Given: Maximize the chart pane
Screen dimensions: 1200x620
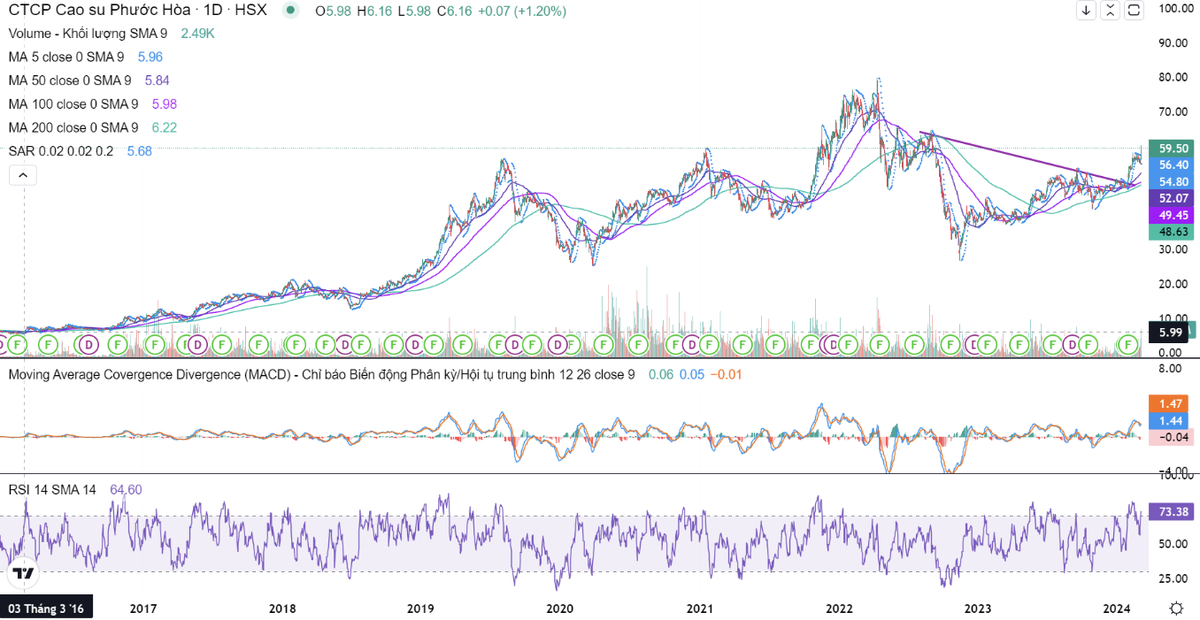Looking at the screenshot, I should pyautogui.click(x=1134, y=11).
